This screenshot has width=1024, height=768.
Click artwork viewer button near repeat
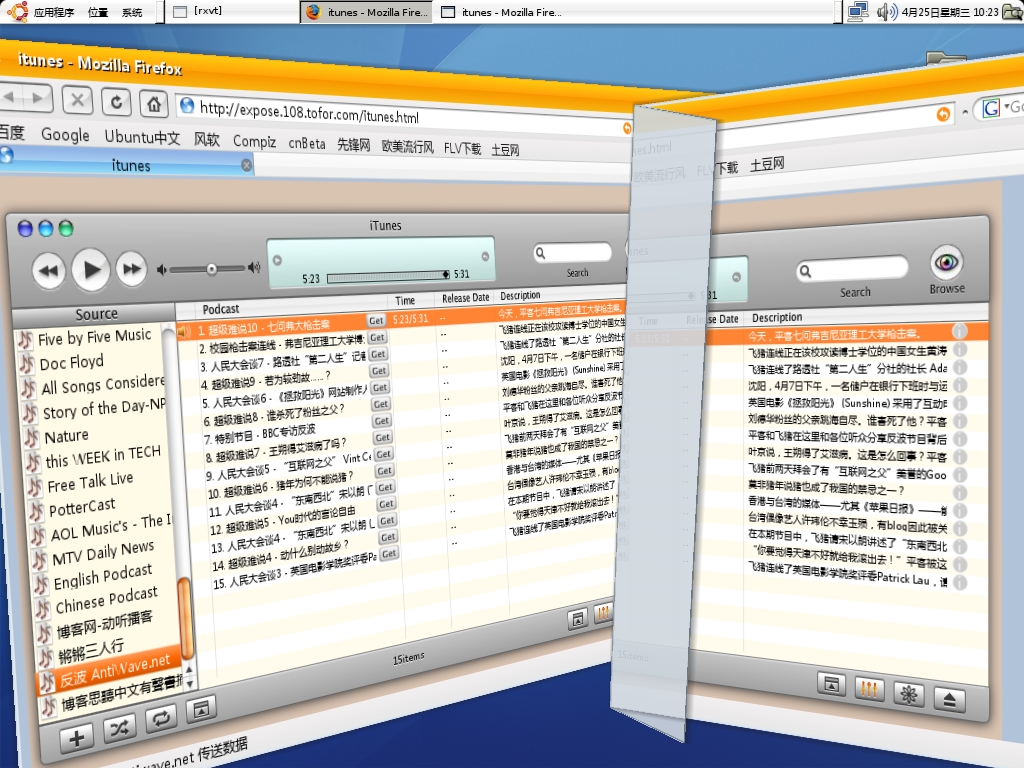click(201, 709)
